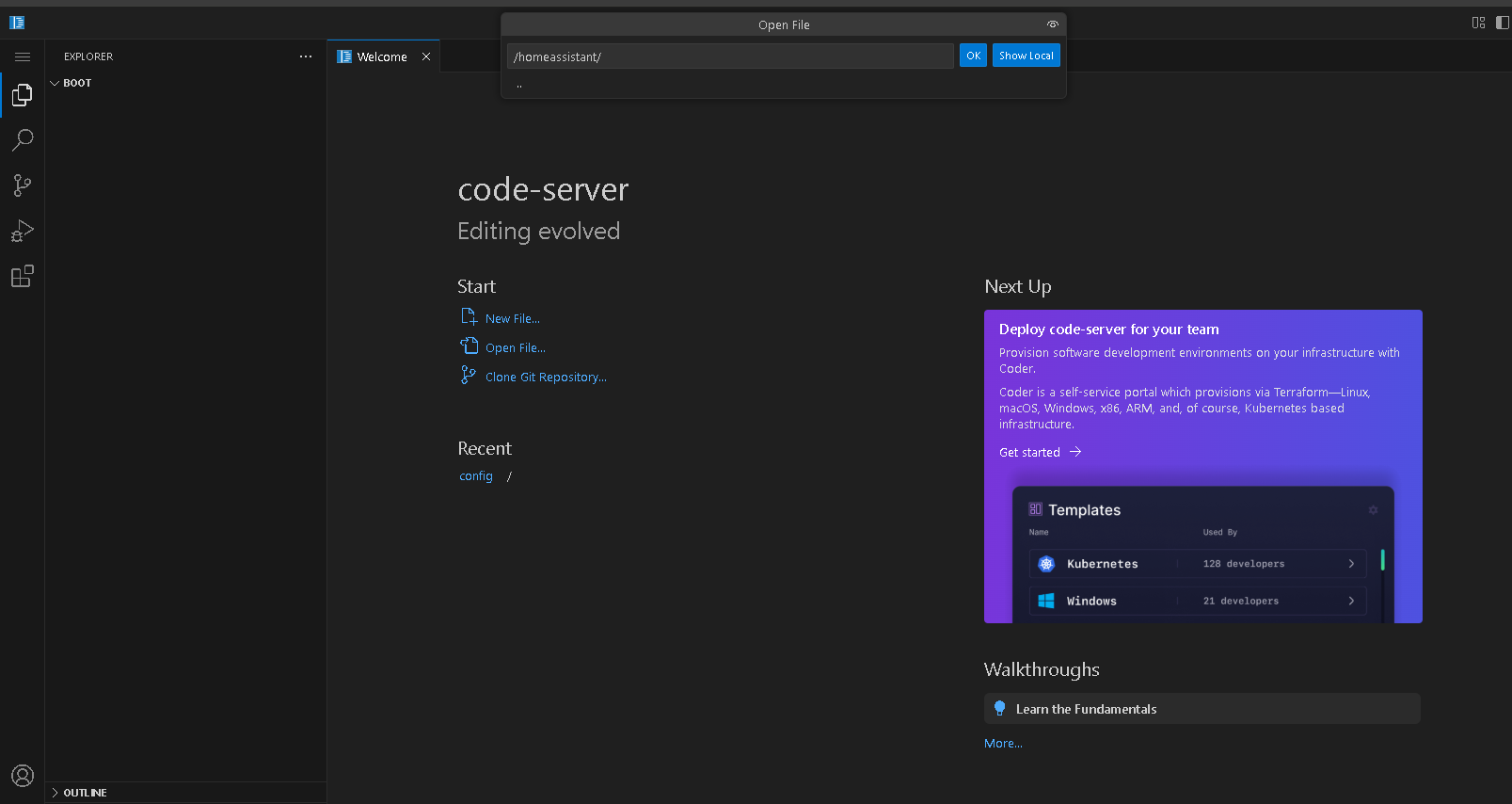This screenshot has height=804, width=1512.
Task: Close the Welcome tab
Action: (426, 56)
